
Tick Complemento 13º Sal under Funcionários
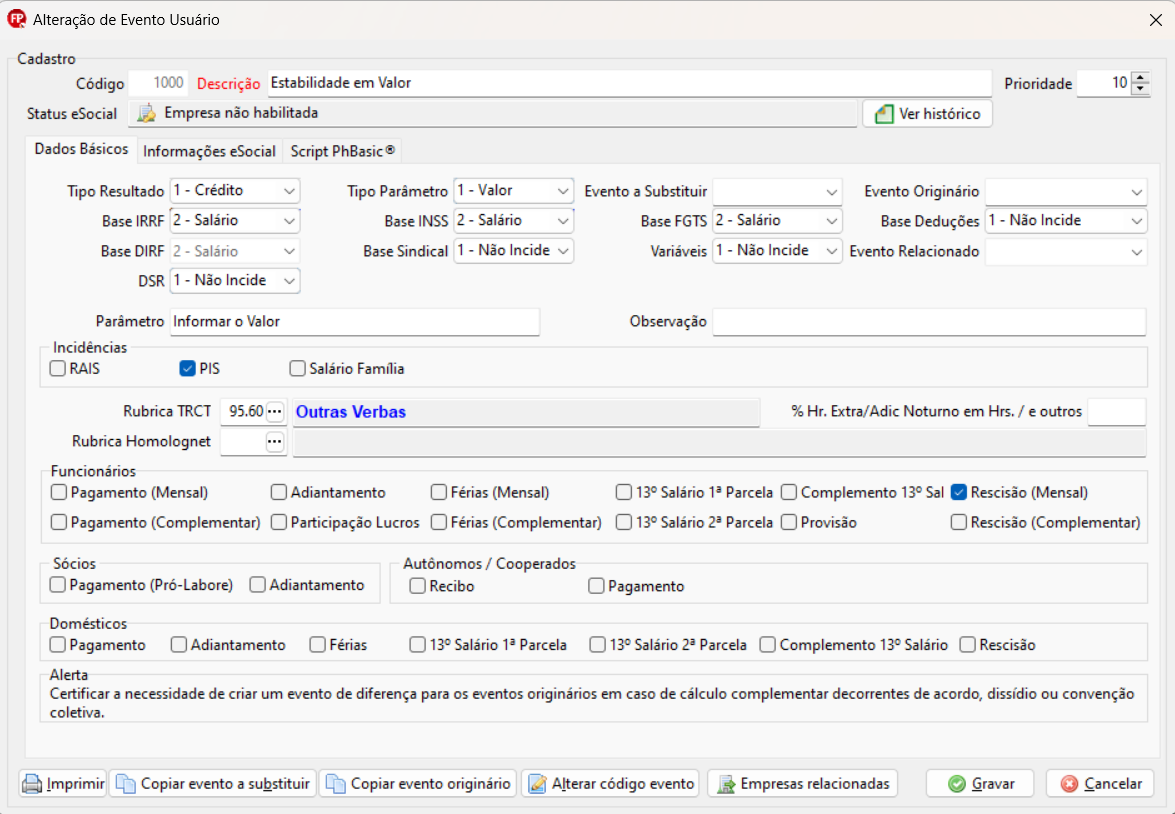coord(788,492)
